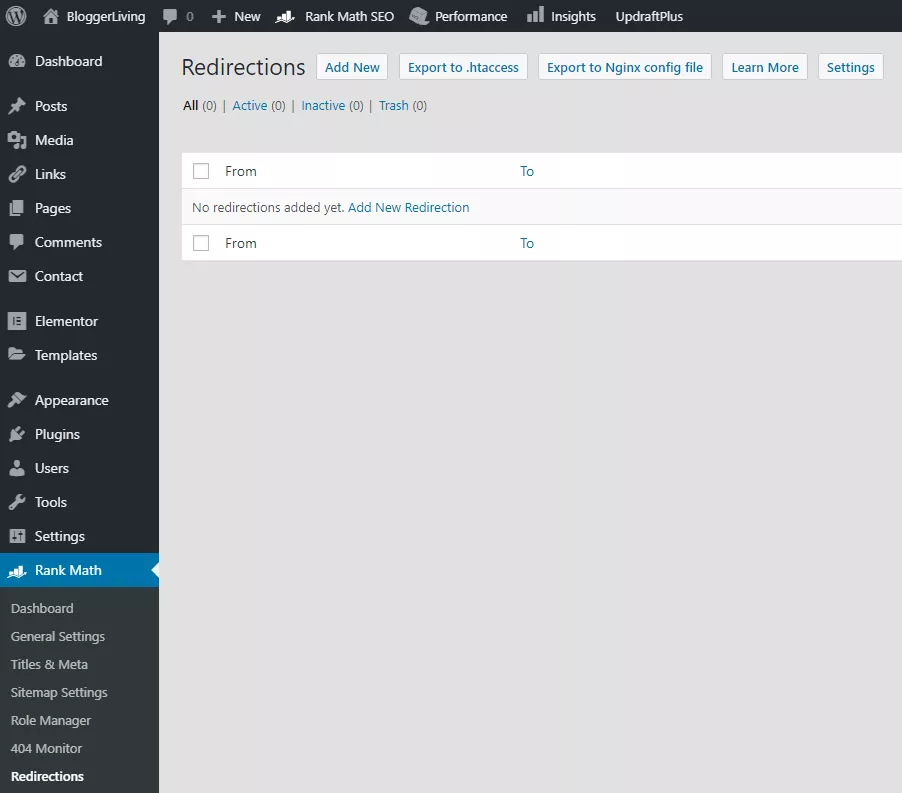This screenshot has height=793, width=902.
Task: Click the BloggerLiving home icon
Action: [51, 16]
